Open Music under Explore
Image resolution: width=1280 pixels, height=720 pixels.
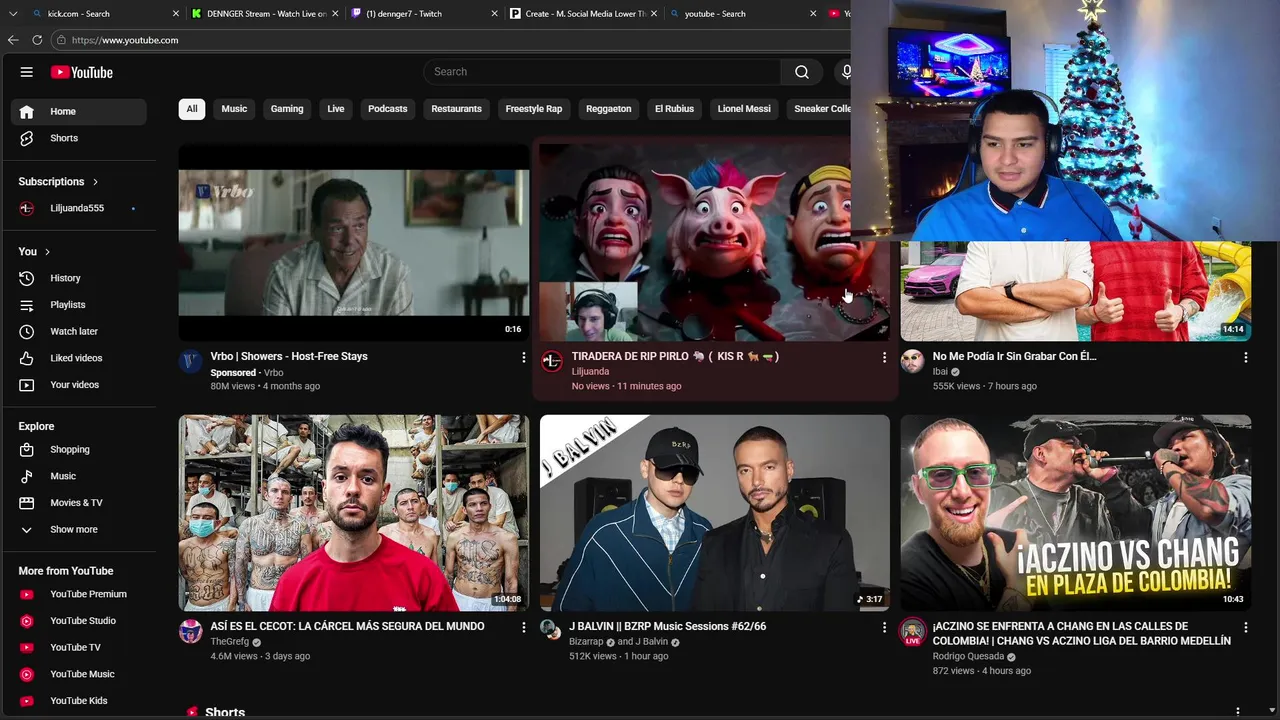pos(79,476)
